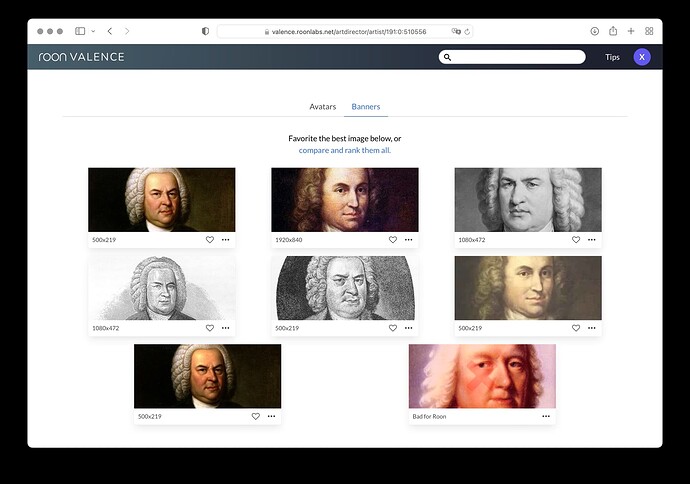This screenshot has height=484, width=690.
Task: Favorite the 500x219 portrait beside the Bad for Roon card
Action: click(256, 416)
